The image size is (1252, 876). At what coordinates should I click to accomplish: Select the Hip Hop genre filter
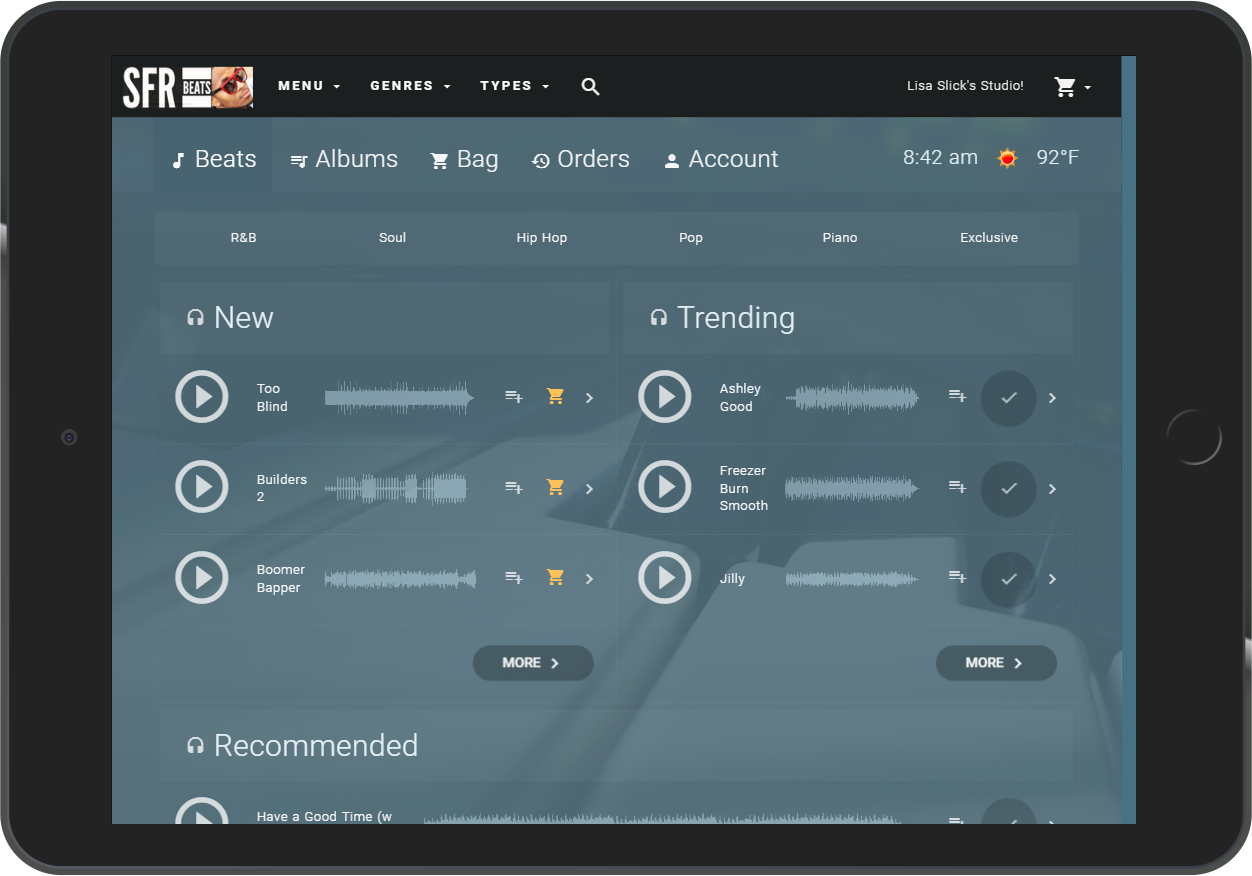(x=541, y=238)
